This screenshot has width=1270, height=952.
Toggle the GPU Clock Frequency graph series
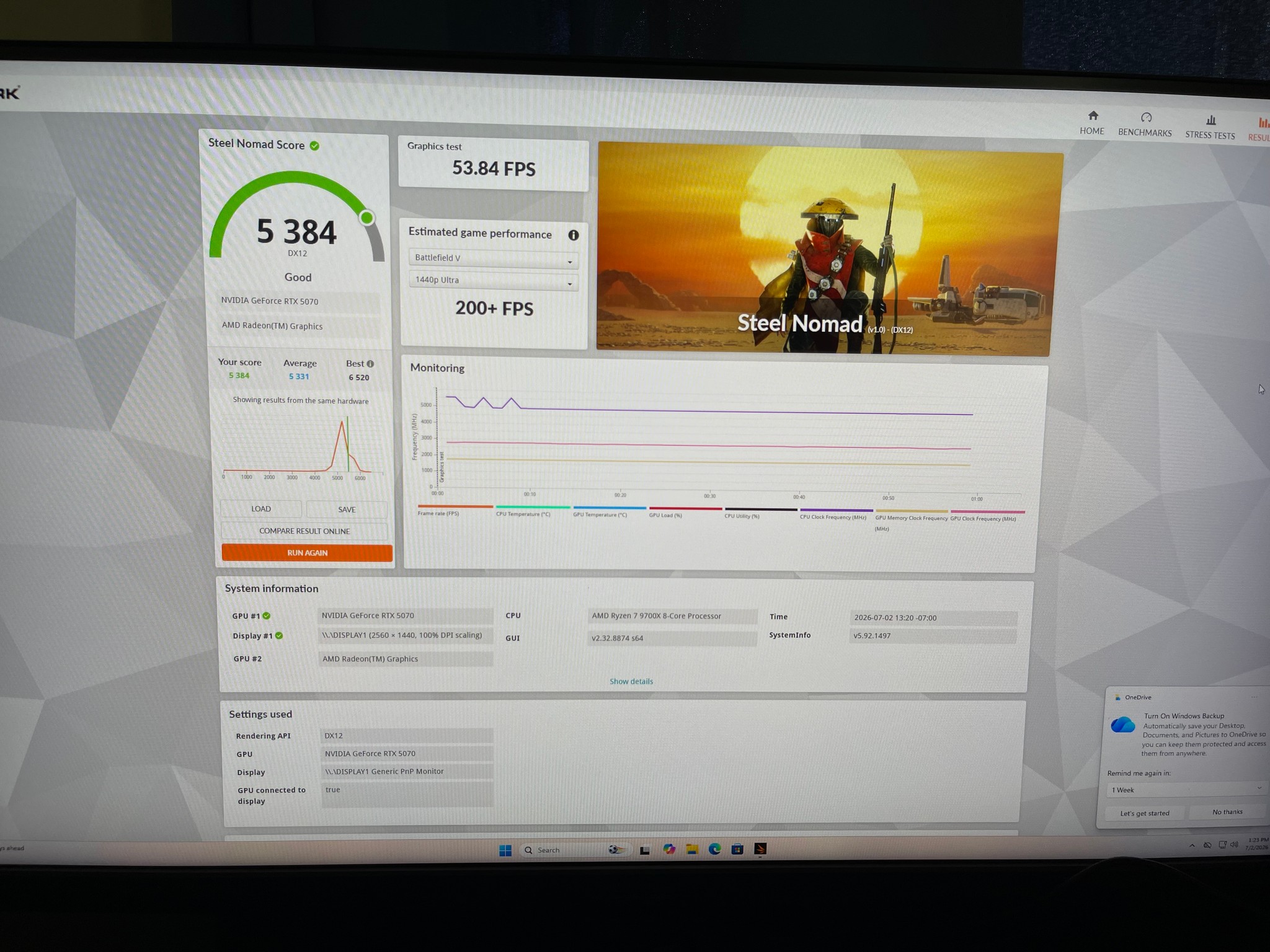(987, 515)
